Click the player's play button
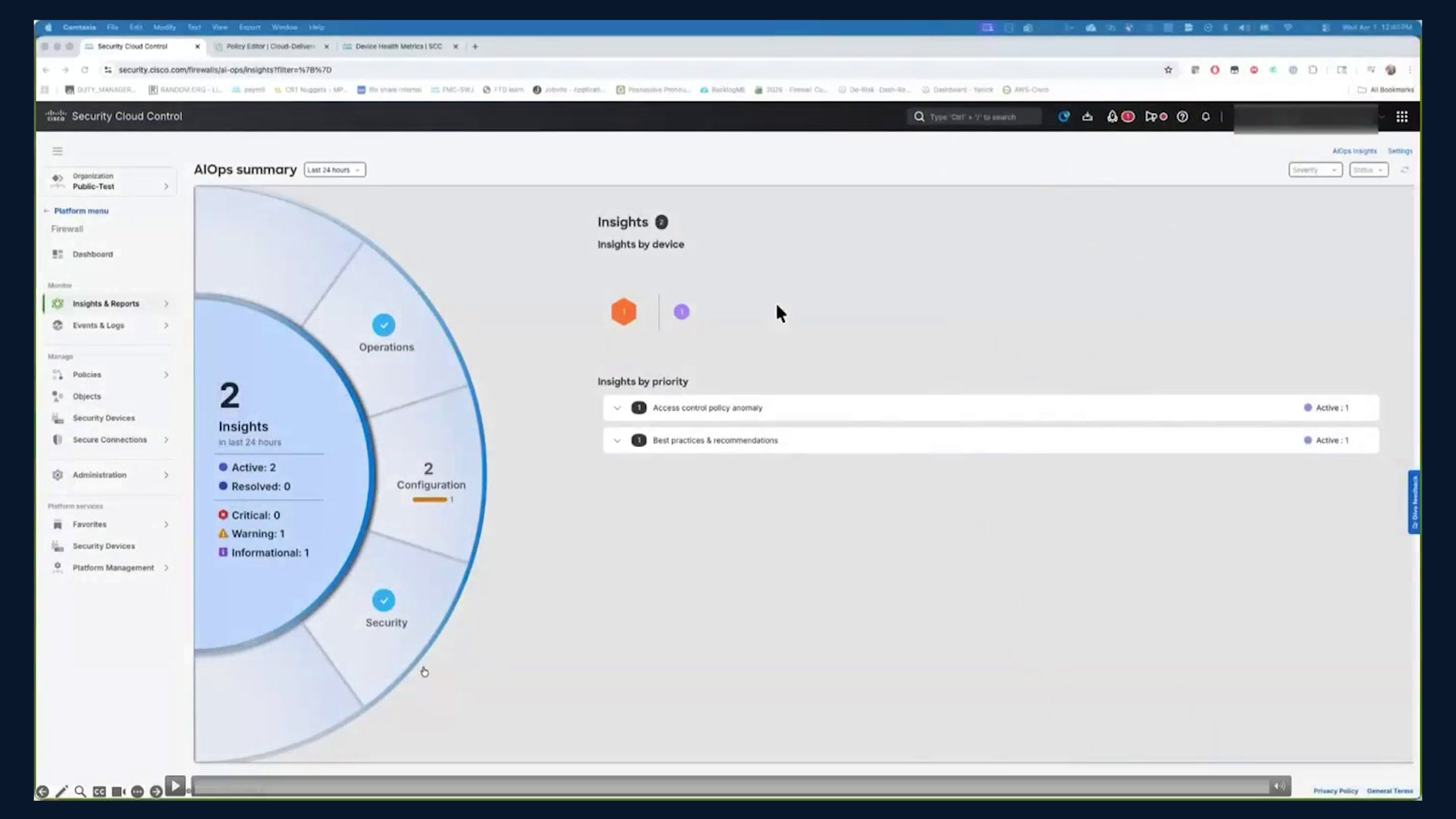This screenshot has width=1456, height=819. click(x=175, y=786)
